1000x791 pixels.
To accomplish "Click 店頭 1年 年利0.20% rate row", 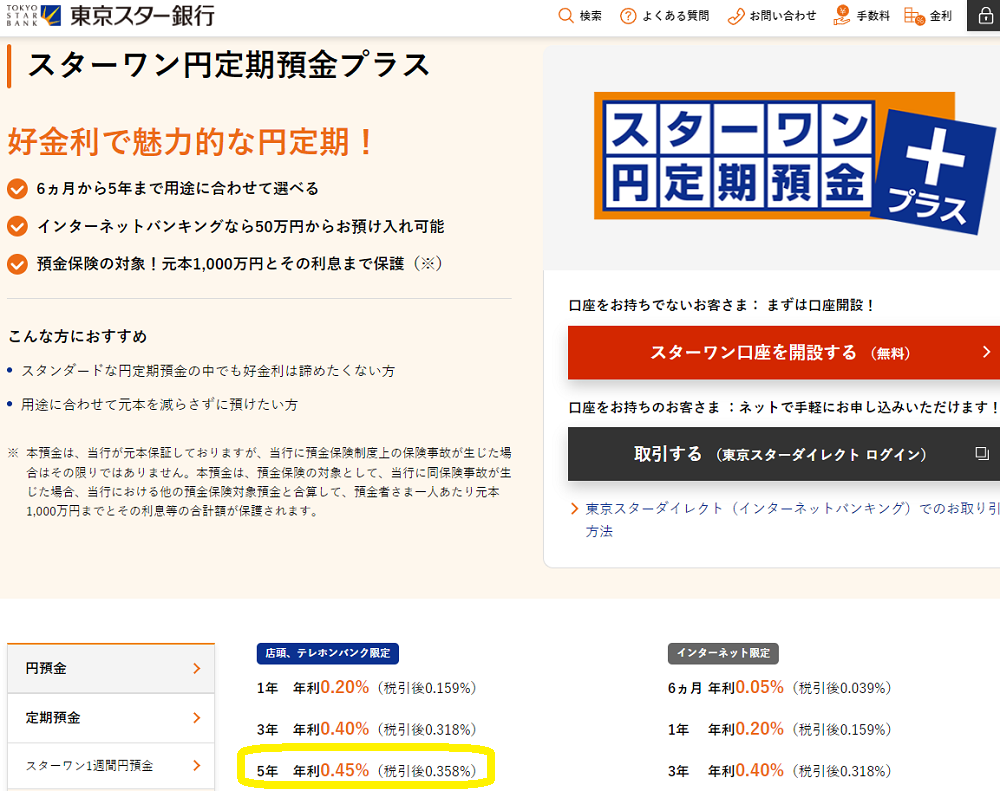I will (367, 688).
